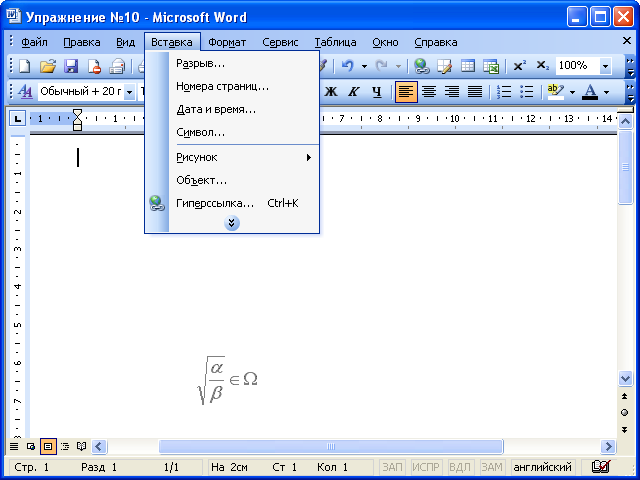The height and width of the screenshot is (480, 640).
Task: Click the spelling and grammar status book icon
Action: coord(601,466)
